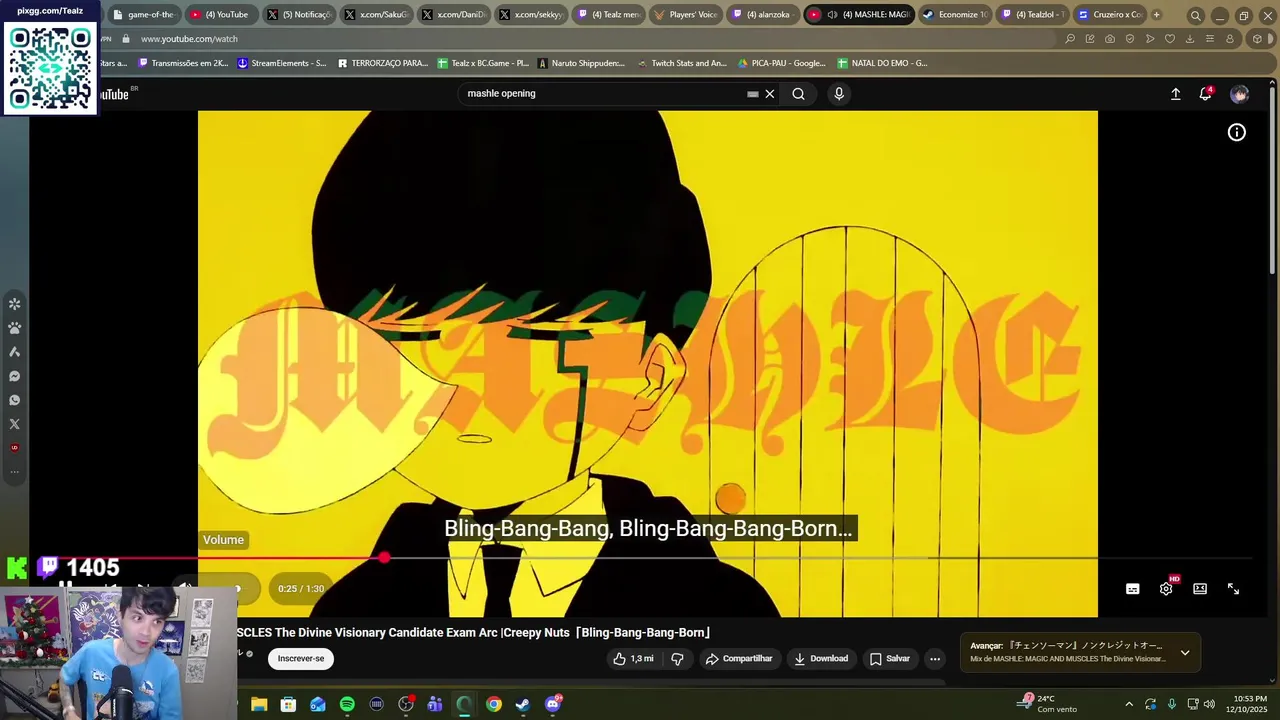Image resolution: width=1280 pixels, height=720 pixels.
Task: Open Discord from the taskbar
Action: click(553, 704)
